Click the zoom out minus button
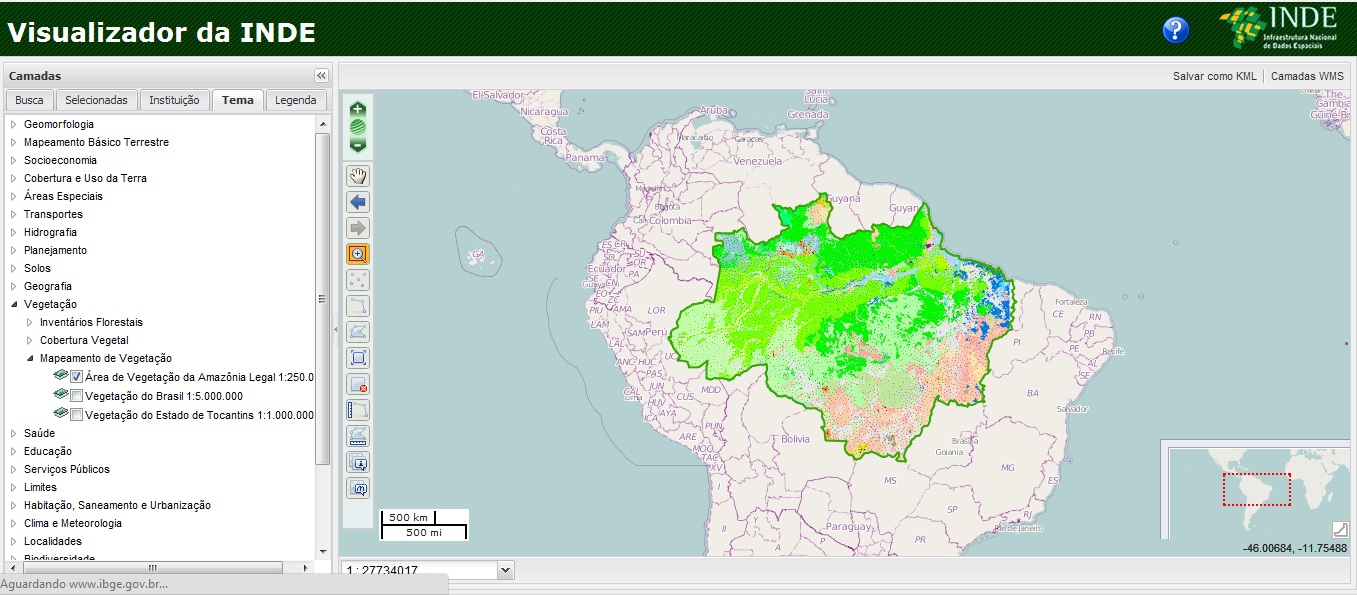This screenshot has width=1357, height=595. coord(358,145)
